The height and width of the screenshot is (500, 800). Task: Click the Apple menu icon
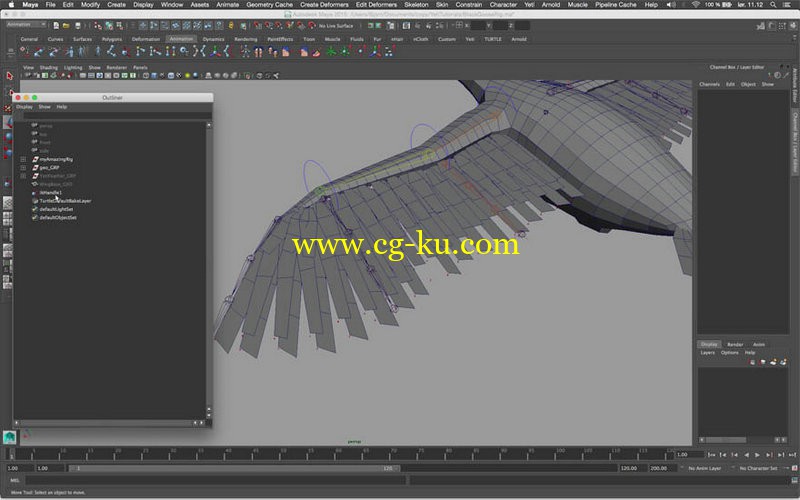click(x=11, y=5)
